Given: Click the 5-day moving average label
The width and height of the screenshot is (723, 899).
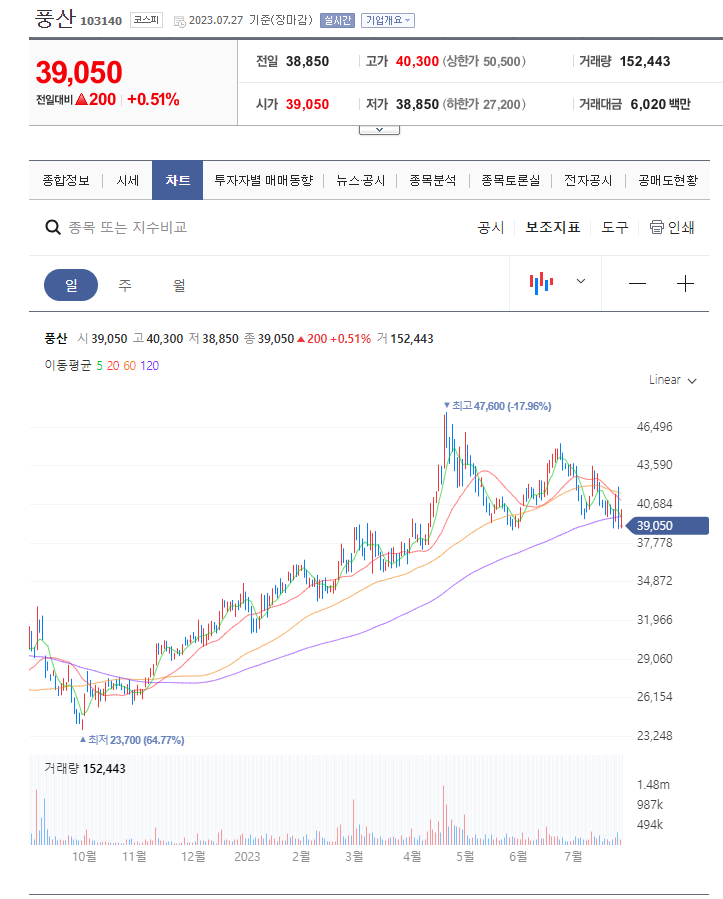Looking at the screenshot, I should (100, 366).
